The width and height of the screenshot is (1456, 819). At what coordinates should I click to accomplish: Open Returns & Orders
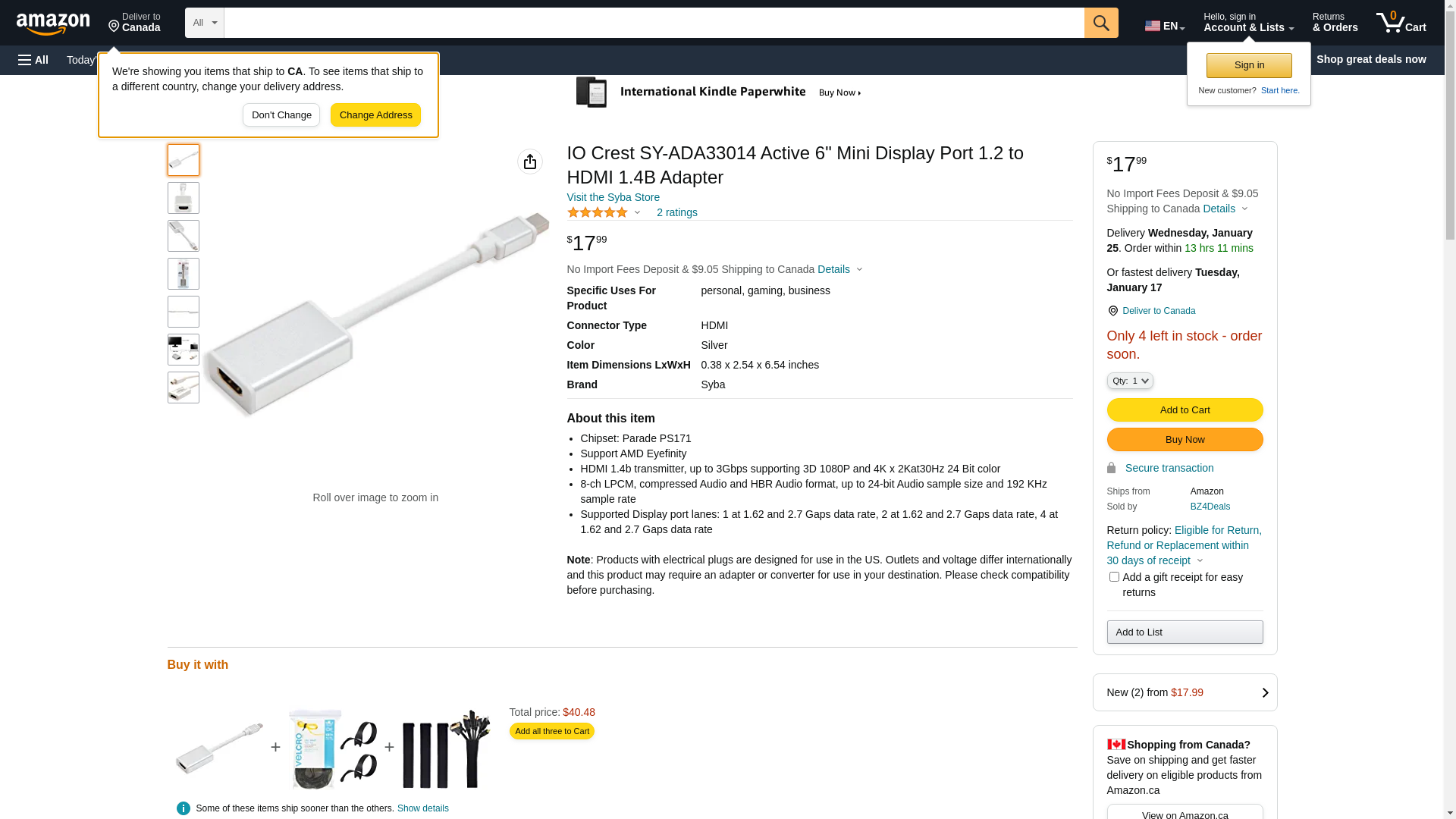(x=1335, y=23)
